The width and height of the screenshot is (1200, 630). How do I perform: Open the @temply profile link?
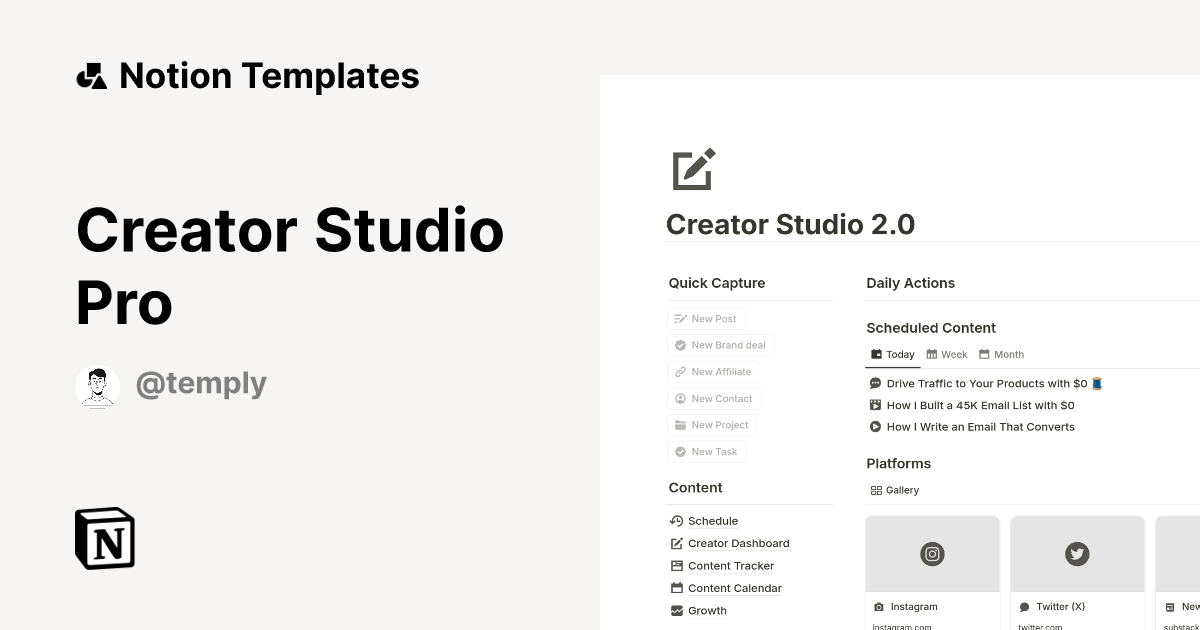click(201, 384)
